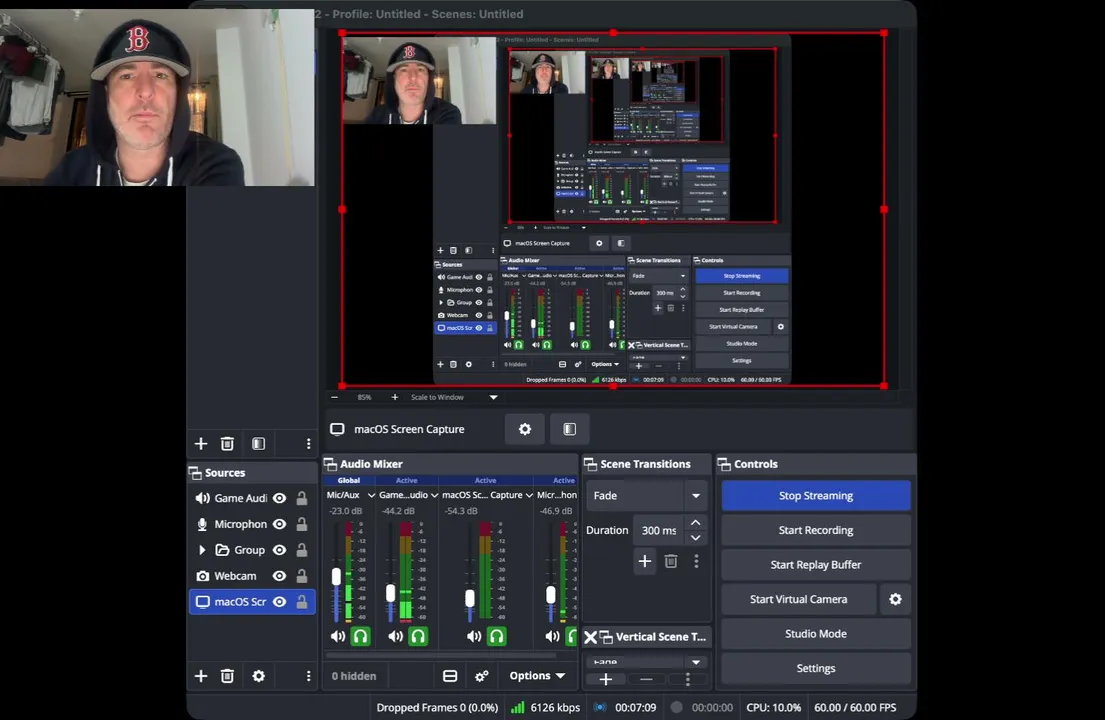Toggle the mixer layout icon beside 0 hidden
1105x720 pixels.
[450, 676]
